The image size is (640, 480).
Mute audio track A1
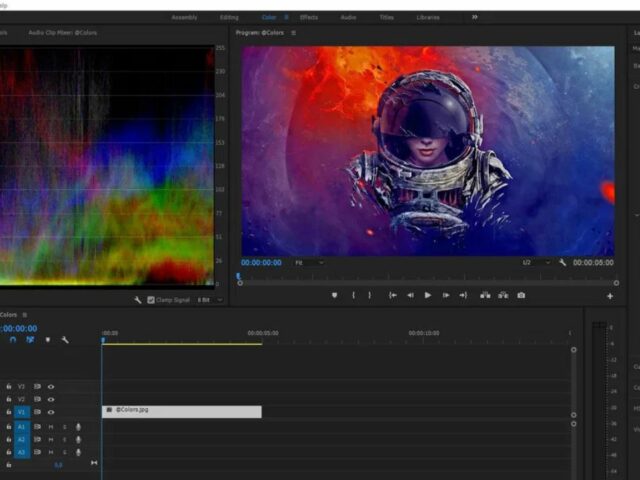point(51,427)
